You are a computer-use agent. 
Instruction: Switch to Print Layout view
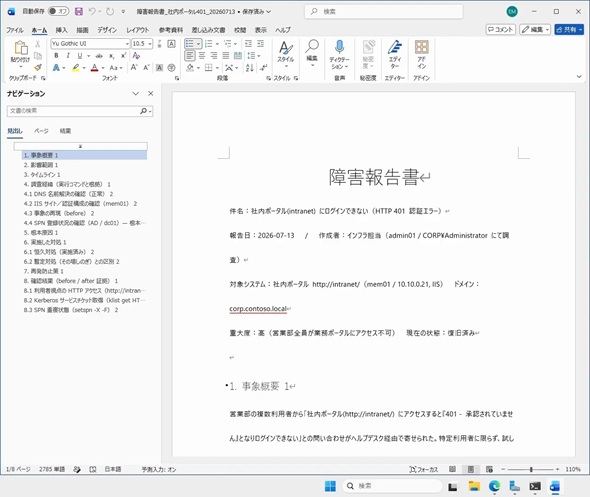click(x=471, y=469)
